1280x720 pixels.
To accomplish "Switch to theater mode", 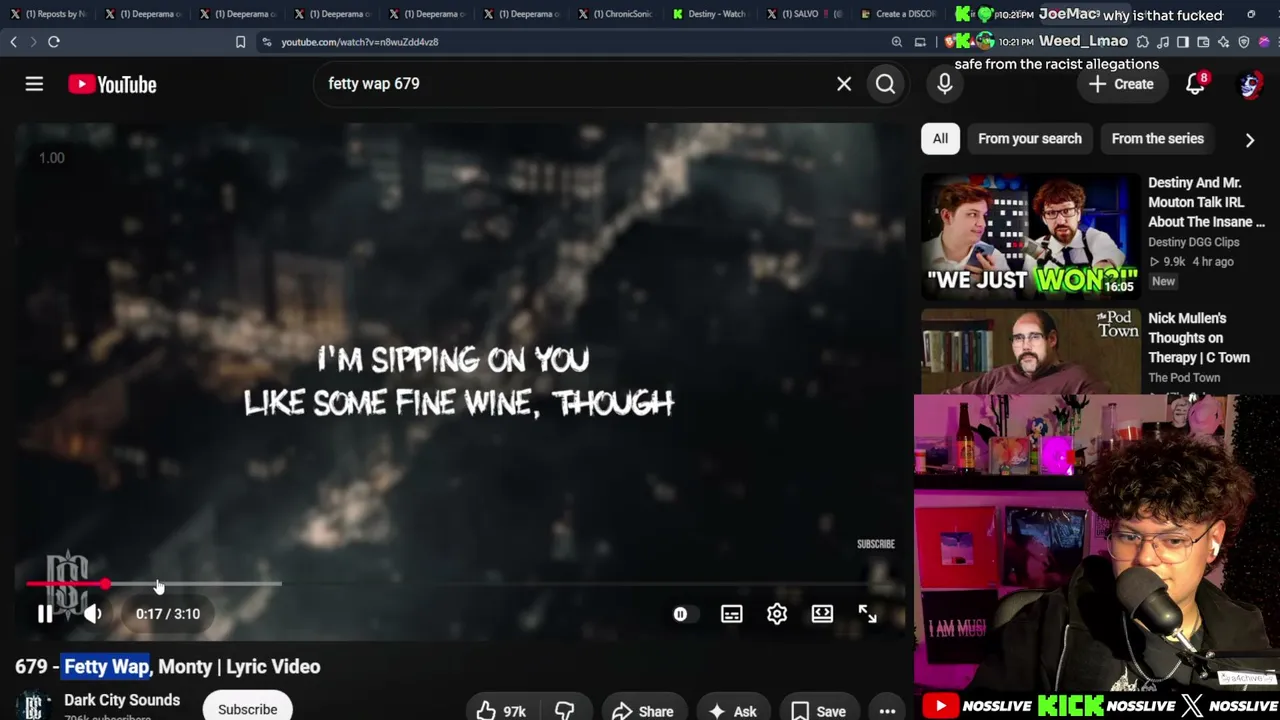I will pyautogui.click(x=822, y=614).
